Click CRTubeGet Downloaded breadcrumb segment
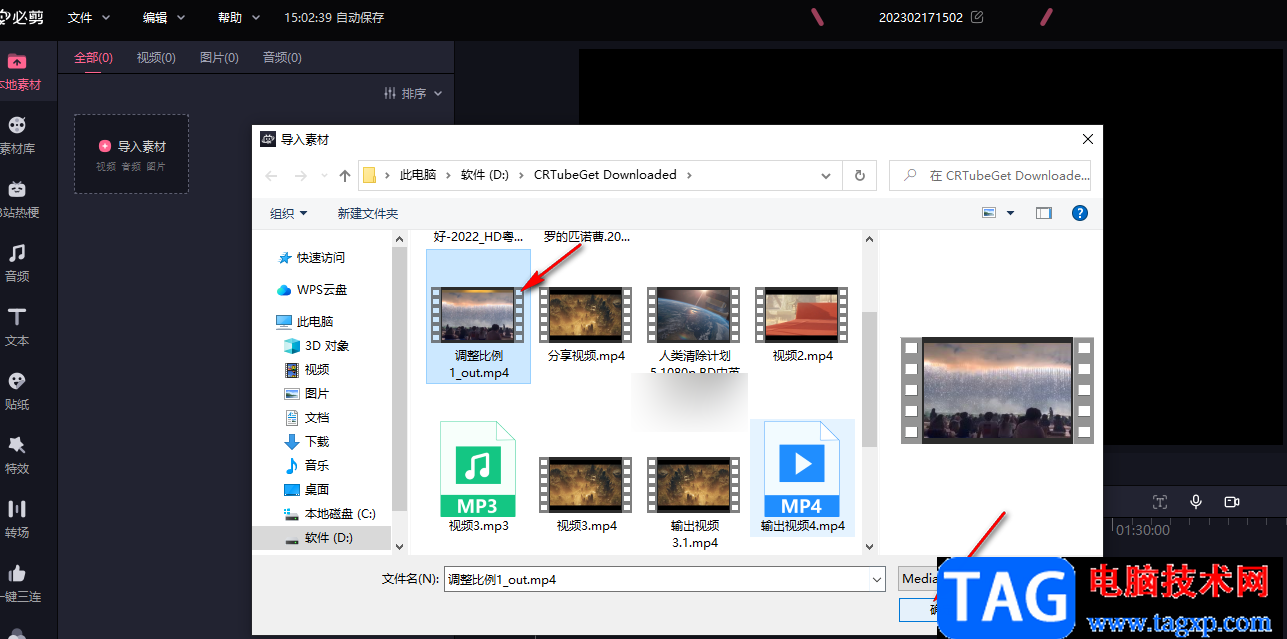This screenshot has height=639, width=1287. tap(605, 175)
